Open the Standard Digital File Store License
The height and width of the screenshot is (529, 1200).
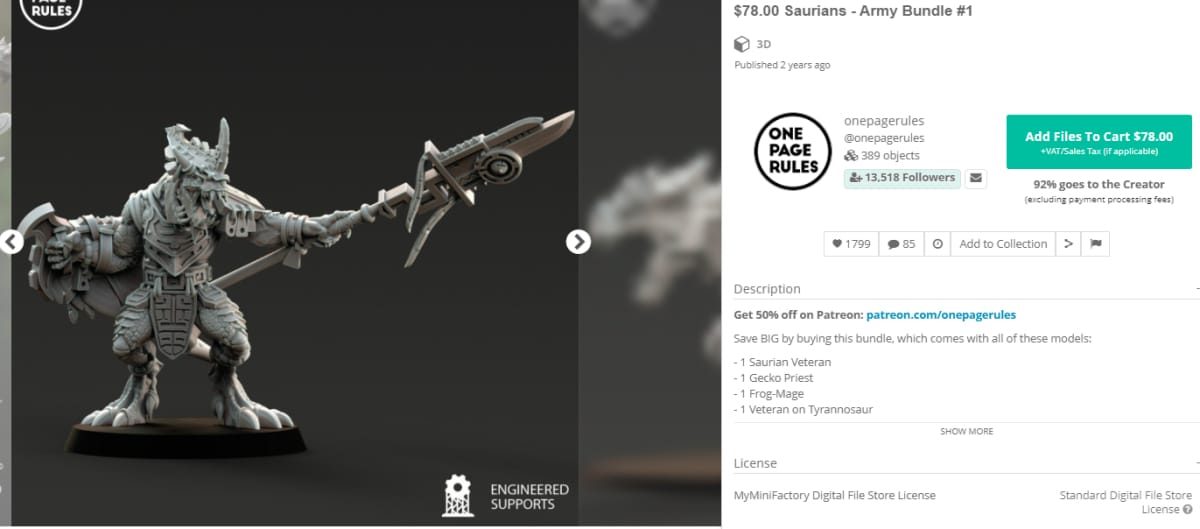click(1126, 502)
